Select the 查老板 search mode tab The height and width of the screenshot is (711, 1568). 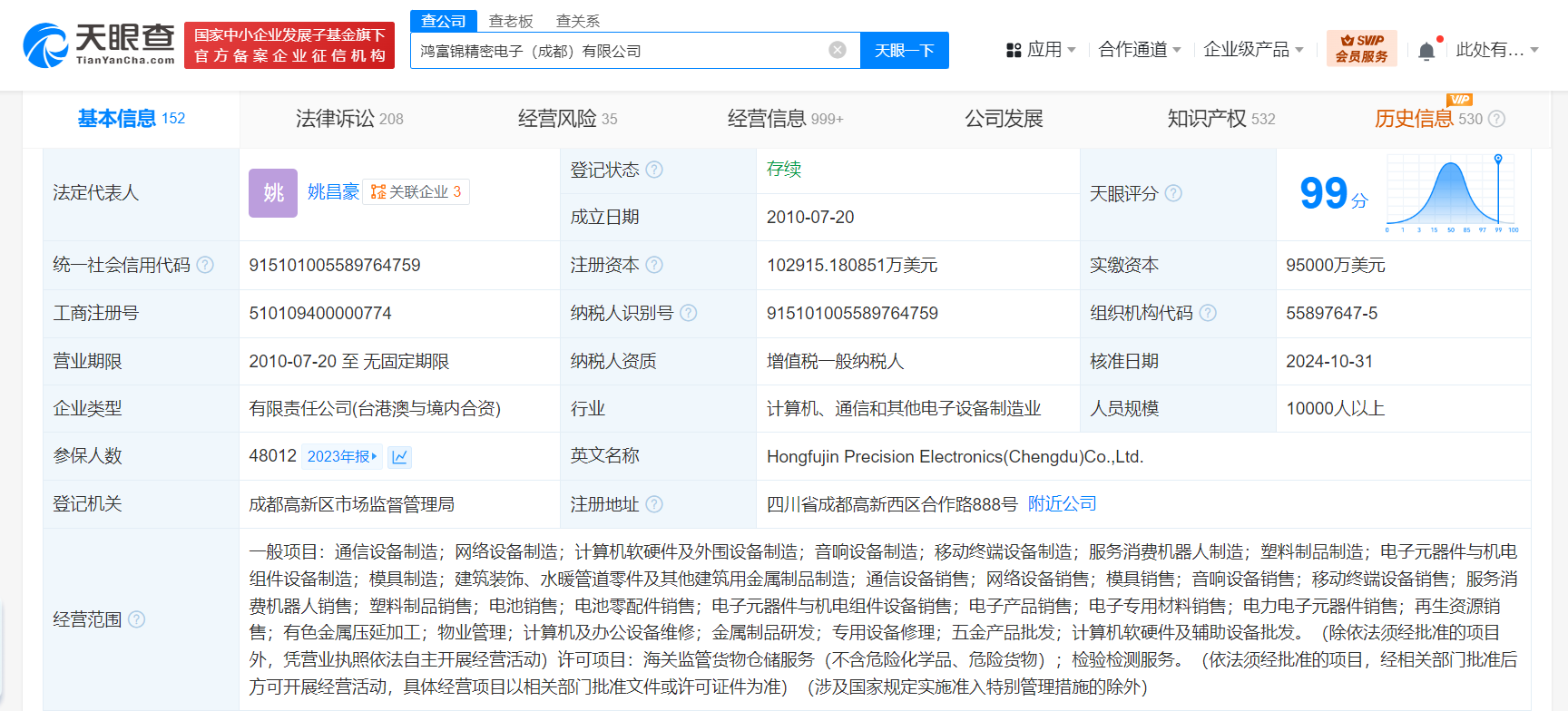click(x=511, y=21)
